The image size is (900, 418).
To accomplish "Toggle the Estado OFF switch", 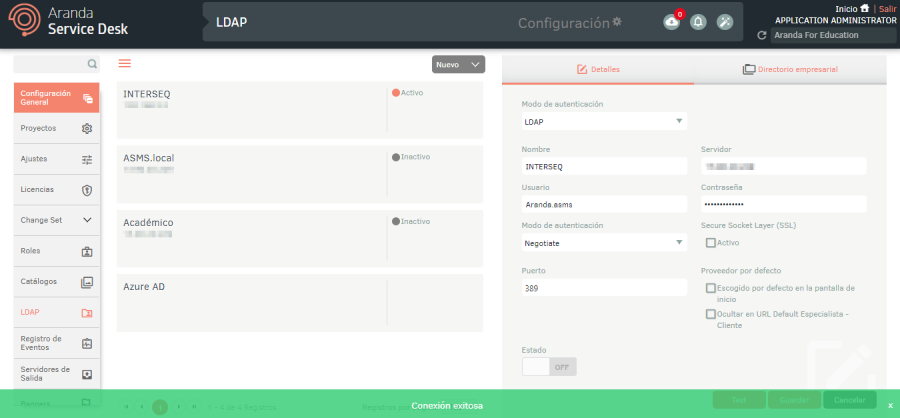I will 549,367.
